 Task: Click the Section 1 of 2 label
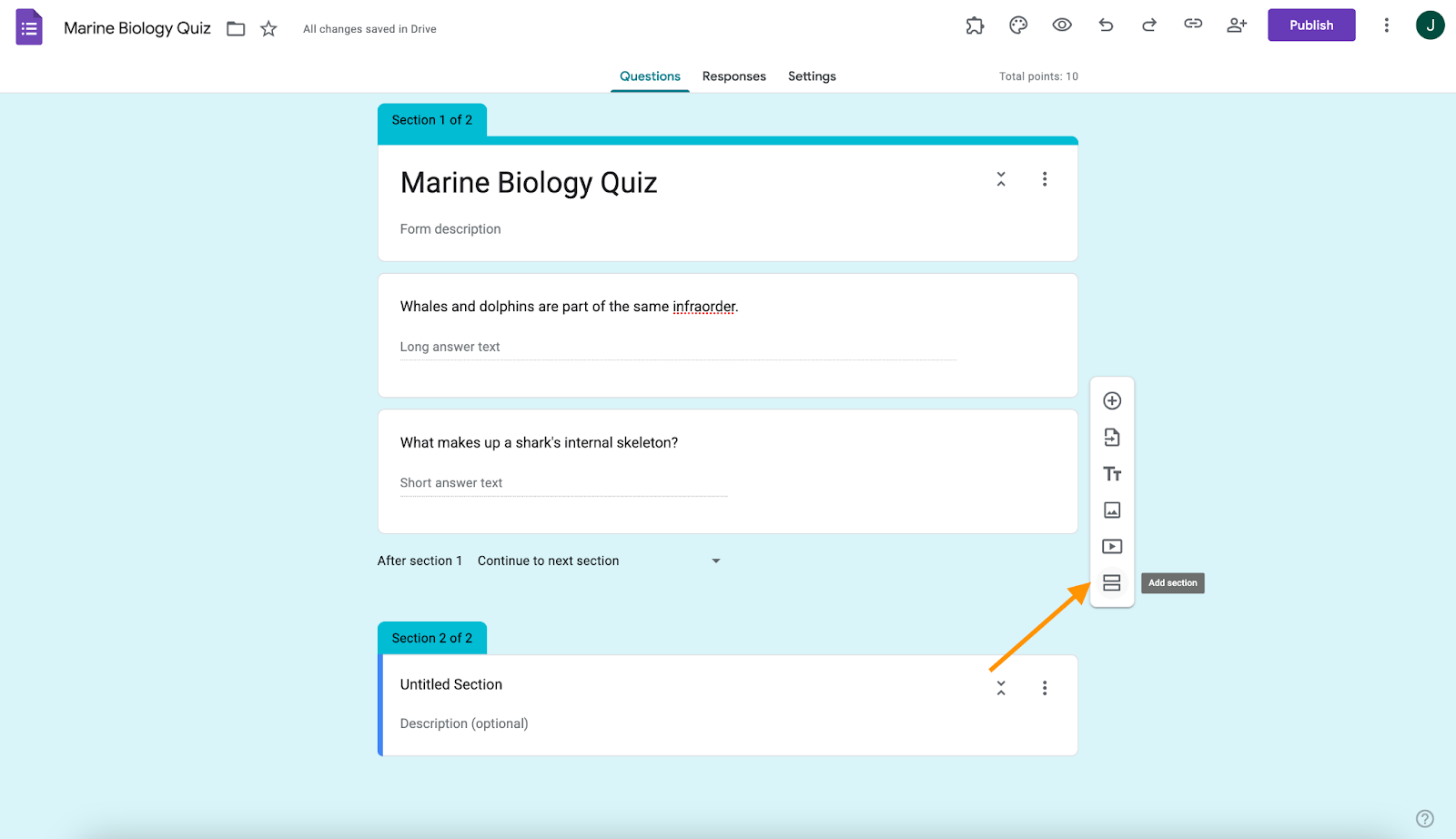coord(432,120)
